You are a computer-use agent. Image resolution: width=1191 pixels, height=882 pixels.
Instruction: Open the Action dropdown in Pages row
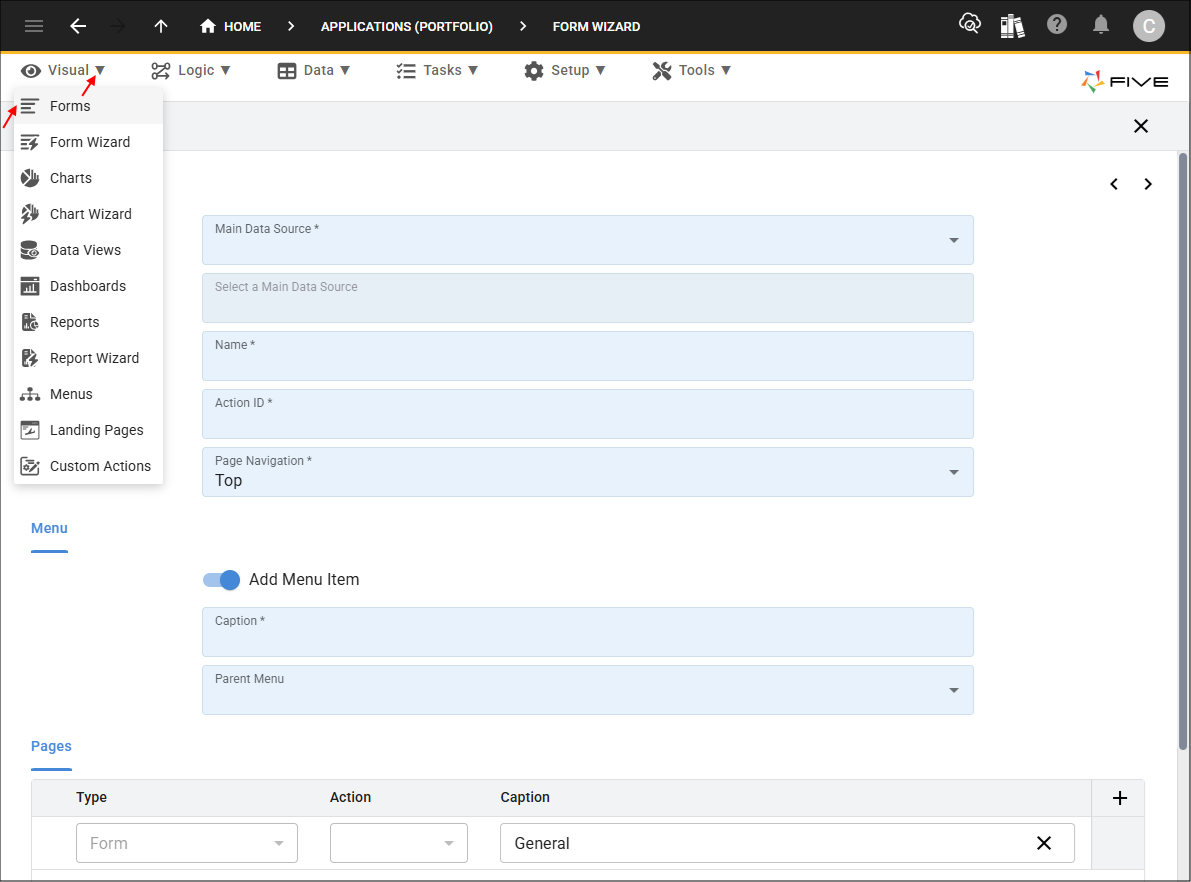coord(399,842)
